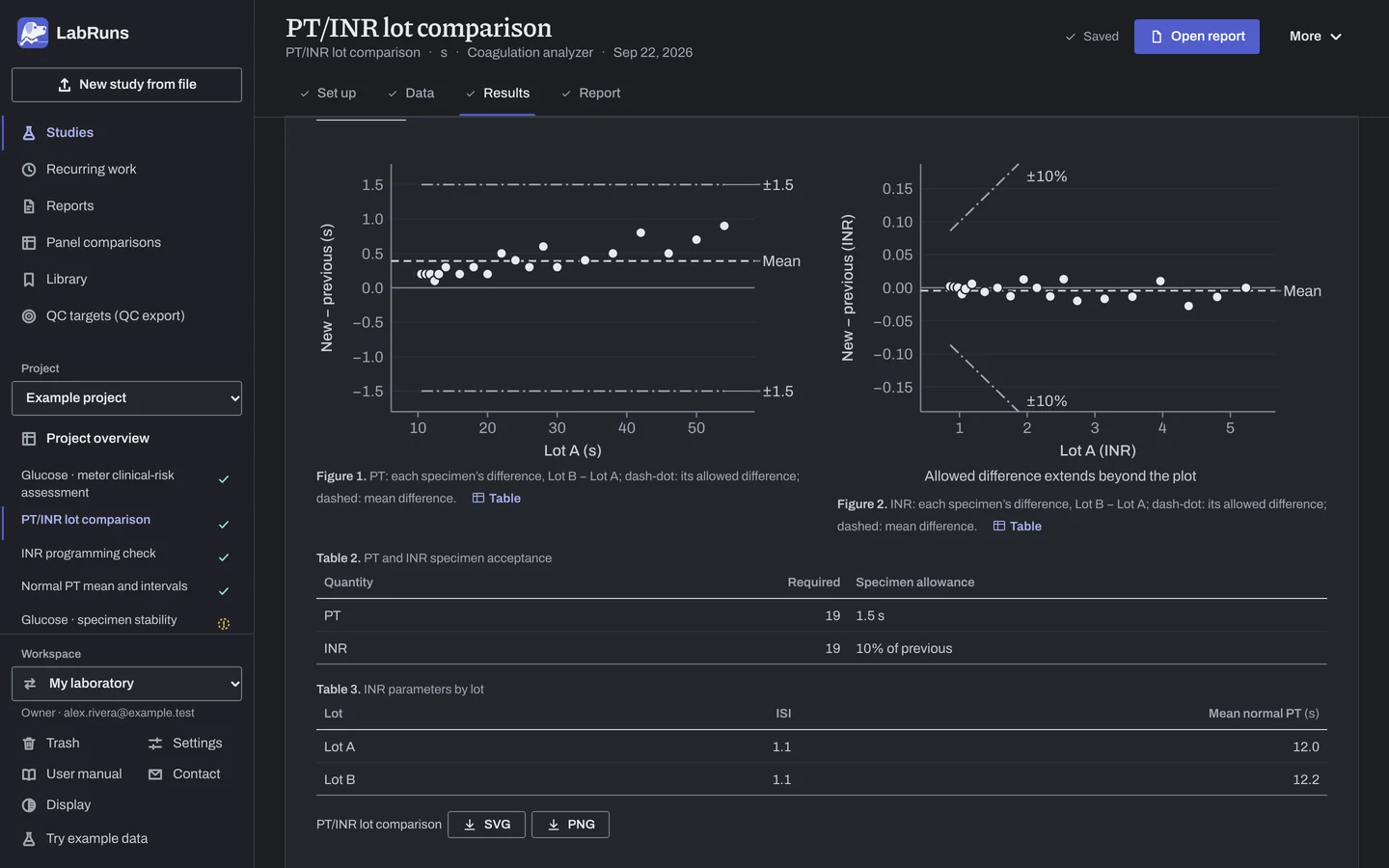The image size is (1389, 868).
Task: Open Settings
Action: pyautogui.click(x=185, y=744)
